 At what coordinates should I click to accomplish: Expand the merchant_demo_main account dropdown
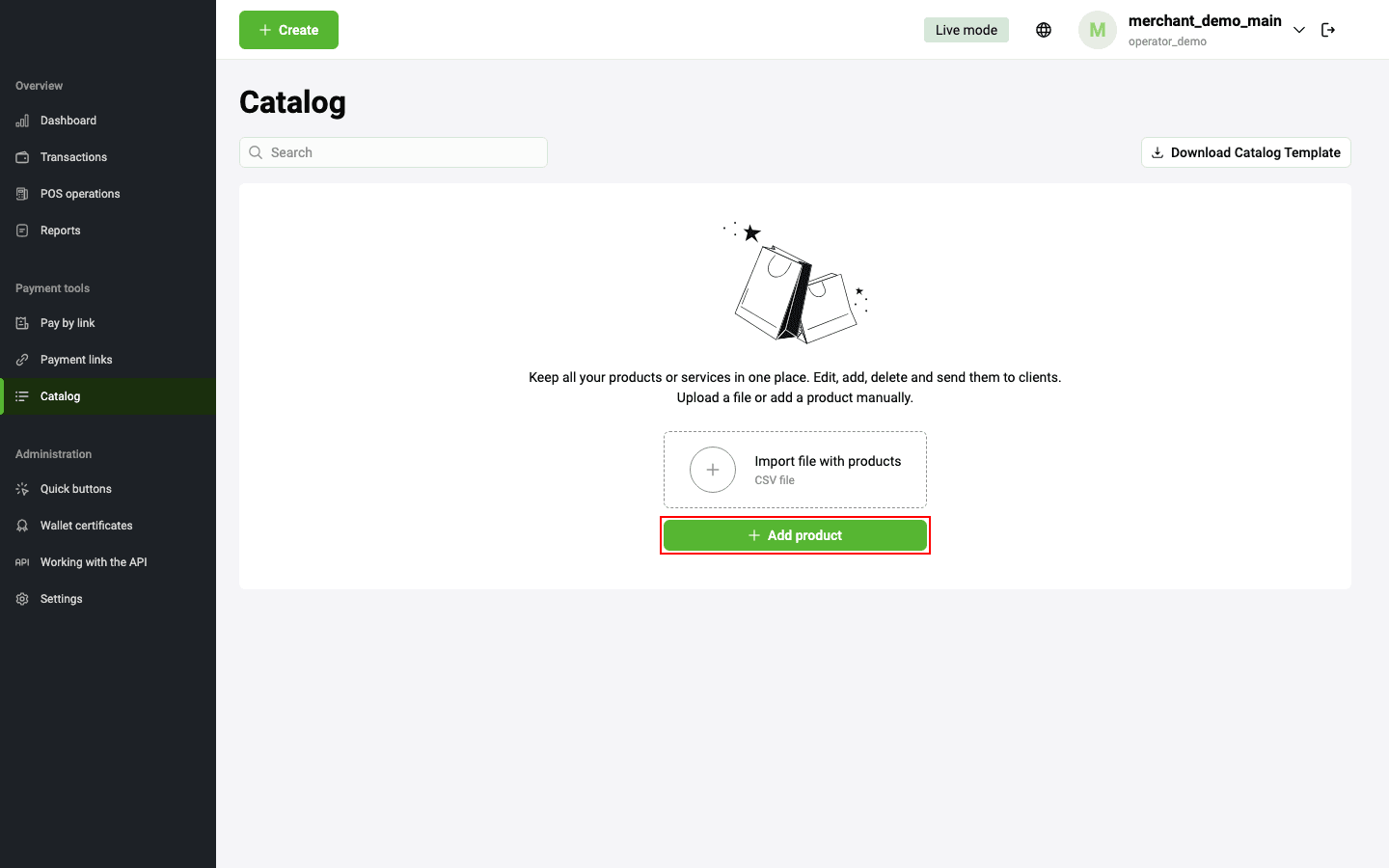[1299, 30]
